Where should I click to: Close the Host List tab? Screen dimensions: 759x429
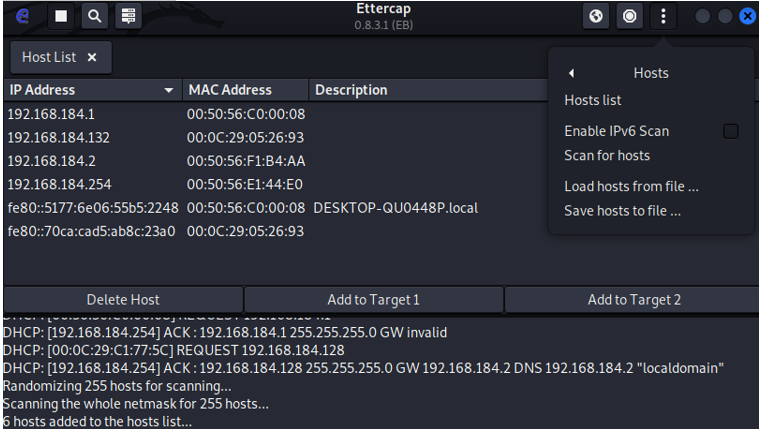click(92, 58)
